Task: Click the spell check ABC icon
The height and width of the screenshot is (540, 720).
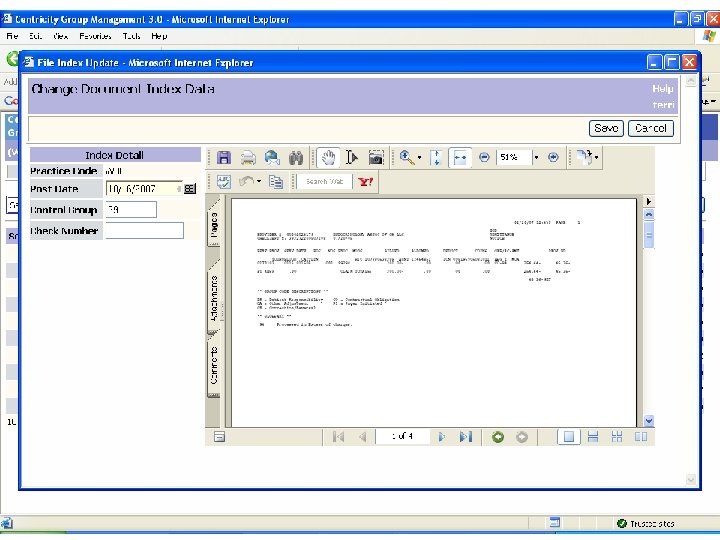Action: (x=224, y=182)
